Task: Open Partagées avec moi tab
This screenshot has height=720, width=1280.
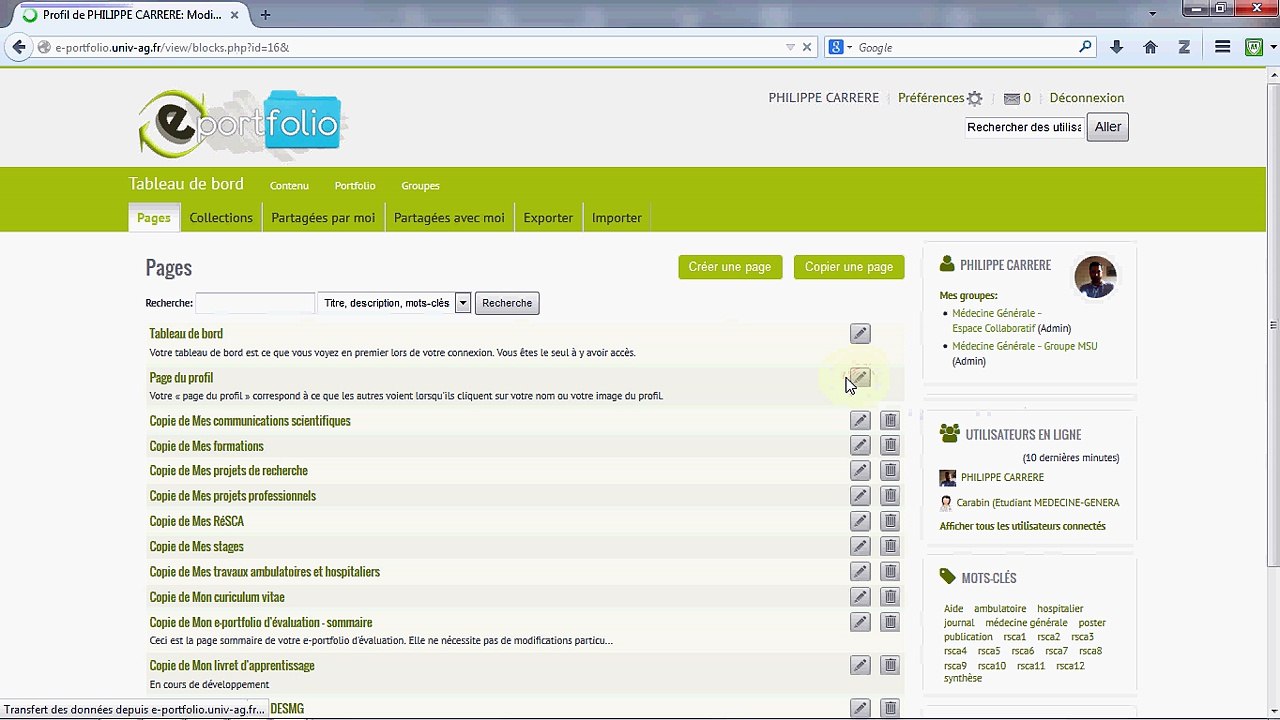Action: click(x=449, y=218)
